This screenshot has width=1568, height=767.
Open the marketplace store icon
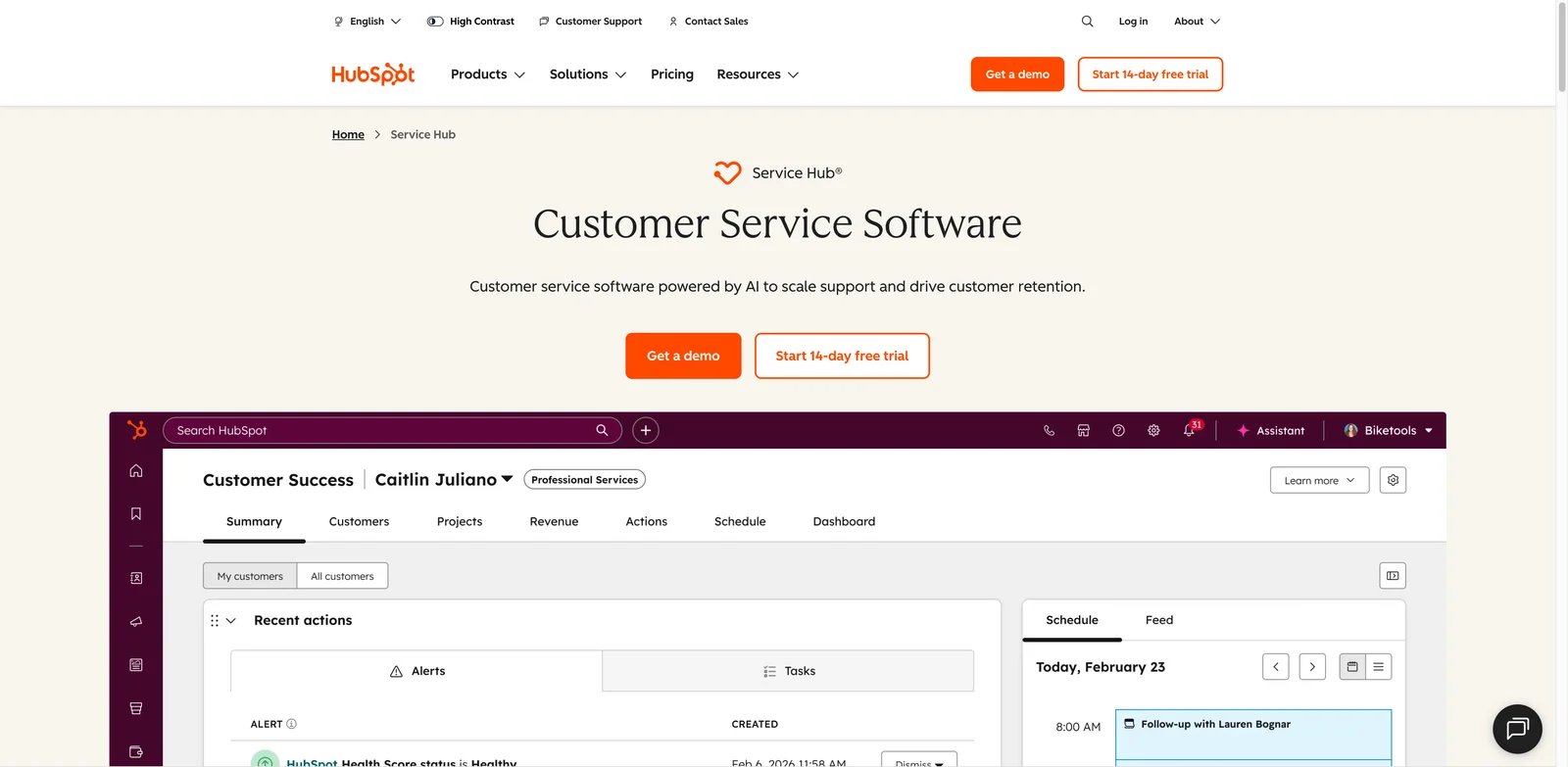(x=1083, y=430)
